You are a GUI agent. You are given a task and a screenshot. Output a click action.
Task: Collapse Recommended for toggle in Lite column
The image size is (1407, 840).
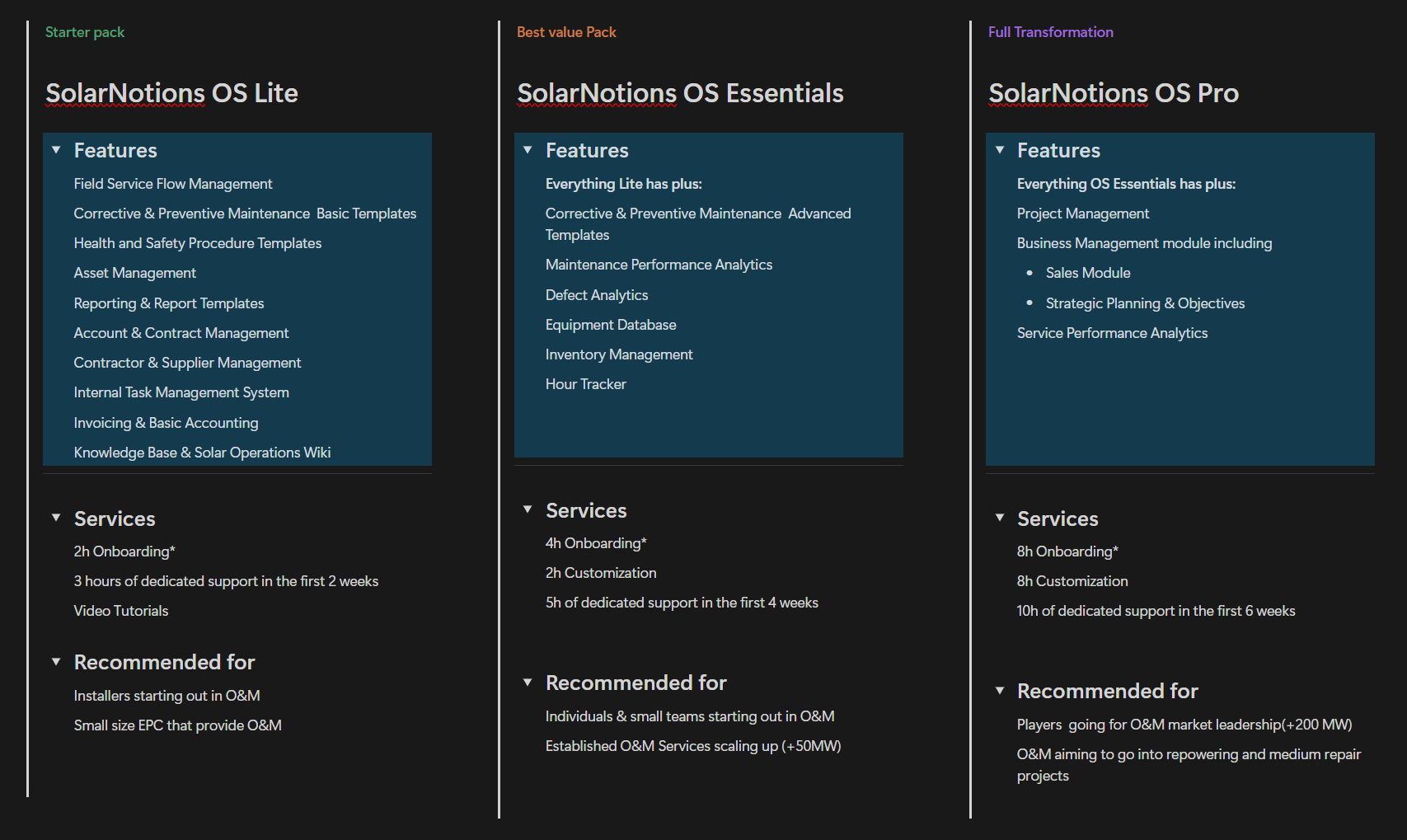(56, 662)
